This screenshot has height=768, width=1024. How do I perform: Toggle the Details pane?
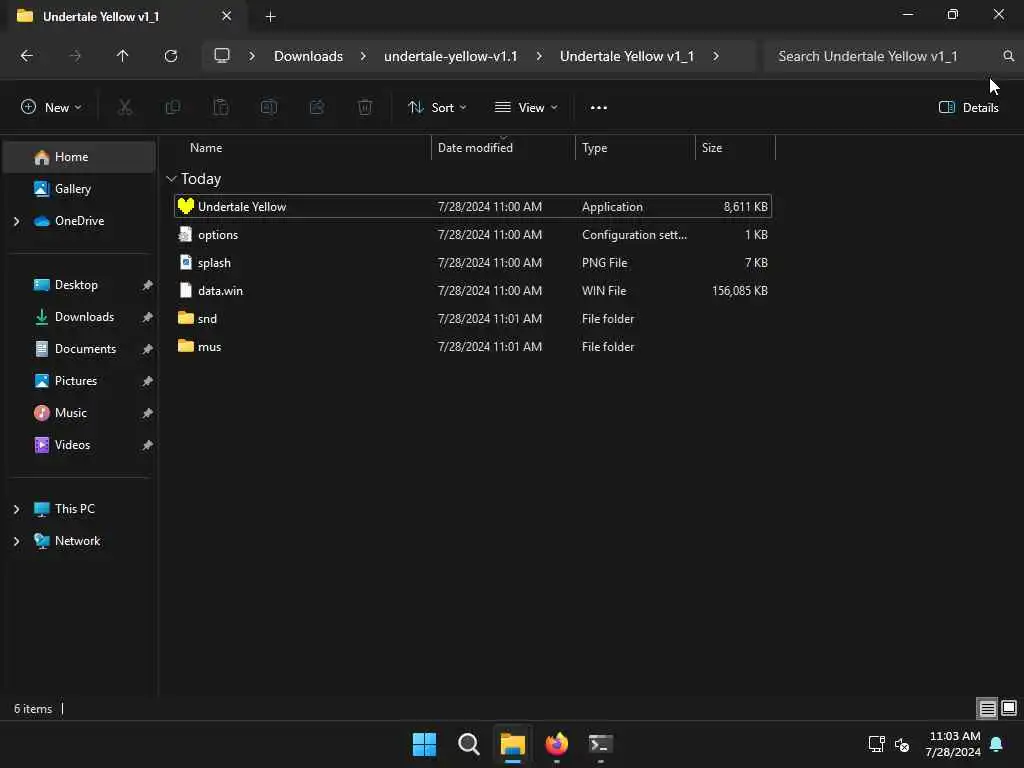[968, 108]
